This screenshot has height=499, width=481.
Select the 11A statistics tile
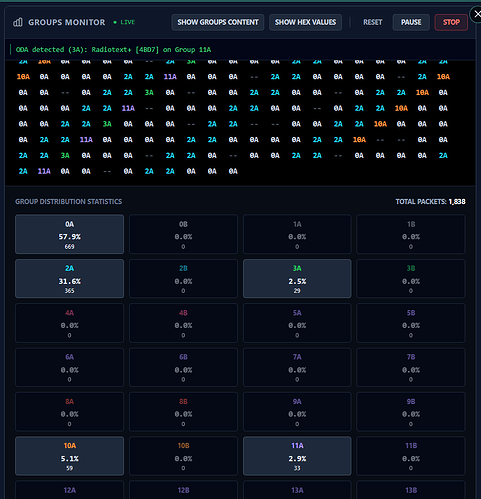tap(297, 456)
